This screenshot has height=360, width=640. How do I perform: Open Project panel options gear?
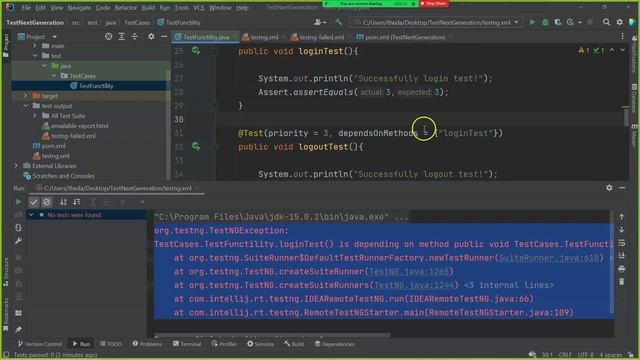point(151,37)
